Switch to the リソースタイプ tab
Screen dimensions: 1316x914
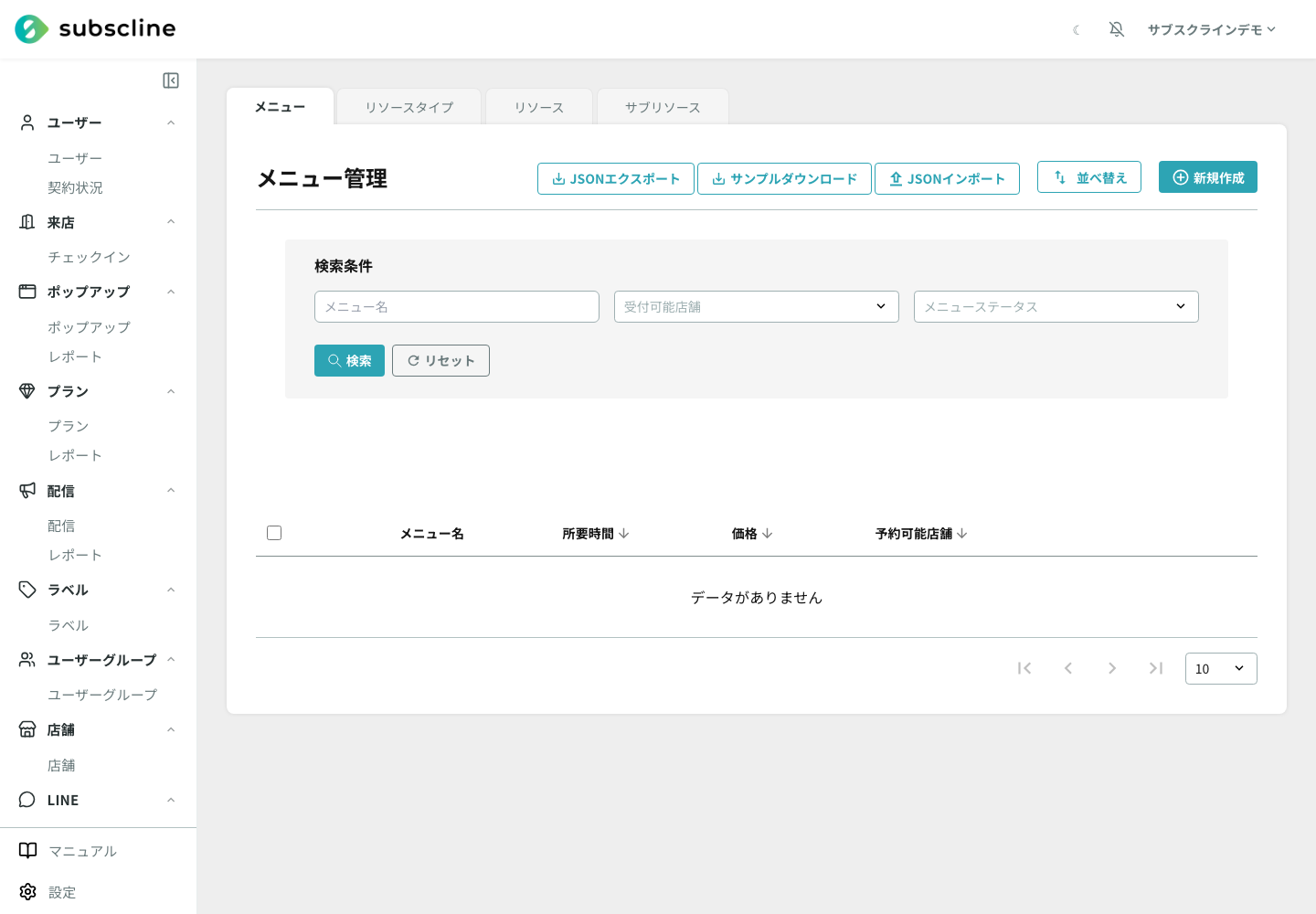[x=409, y=107]
